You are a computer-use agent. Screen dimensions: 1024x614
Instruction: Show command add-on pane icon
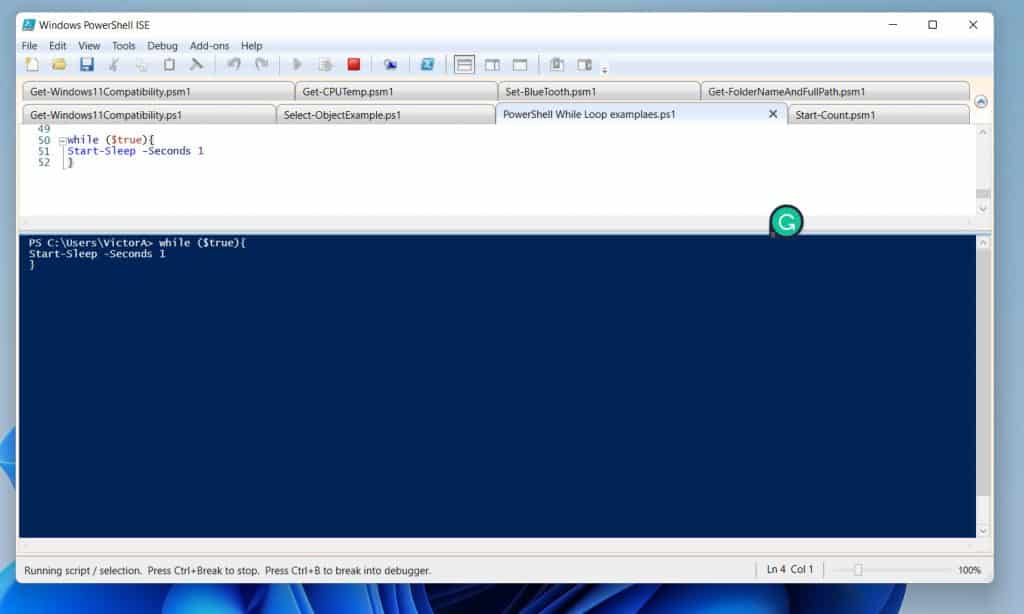point(584,64)
